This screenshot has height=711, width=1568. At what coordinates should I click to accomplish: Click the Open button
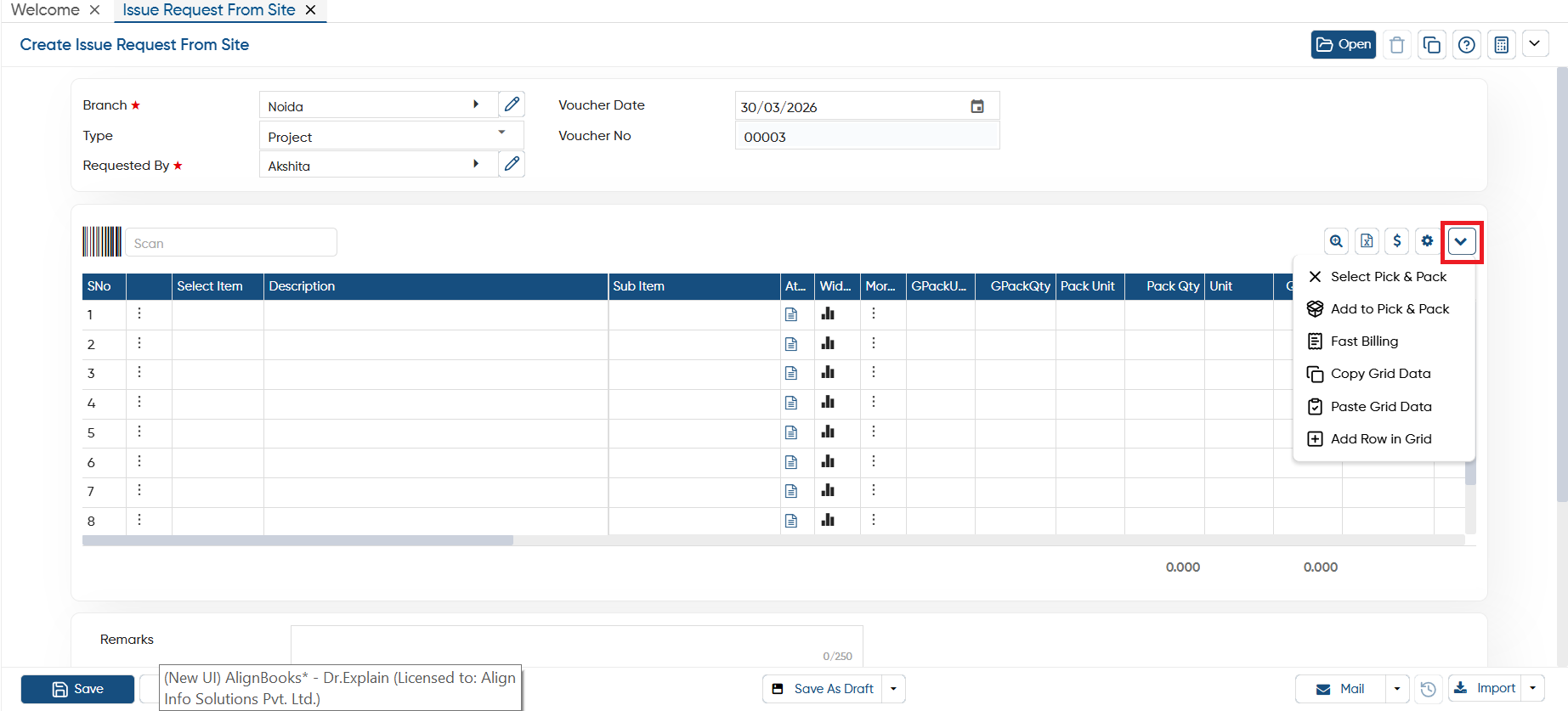1343,44
